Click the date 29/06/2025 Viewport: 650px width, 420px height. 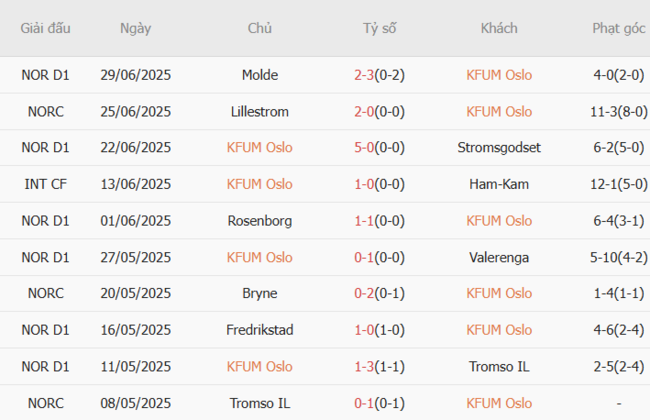(x=135, y=75)
